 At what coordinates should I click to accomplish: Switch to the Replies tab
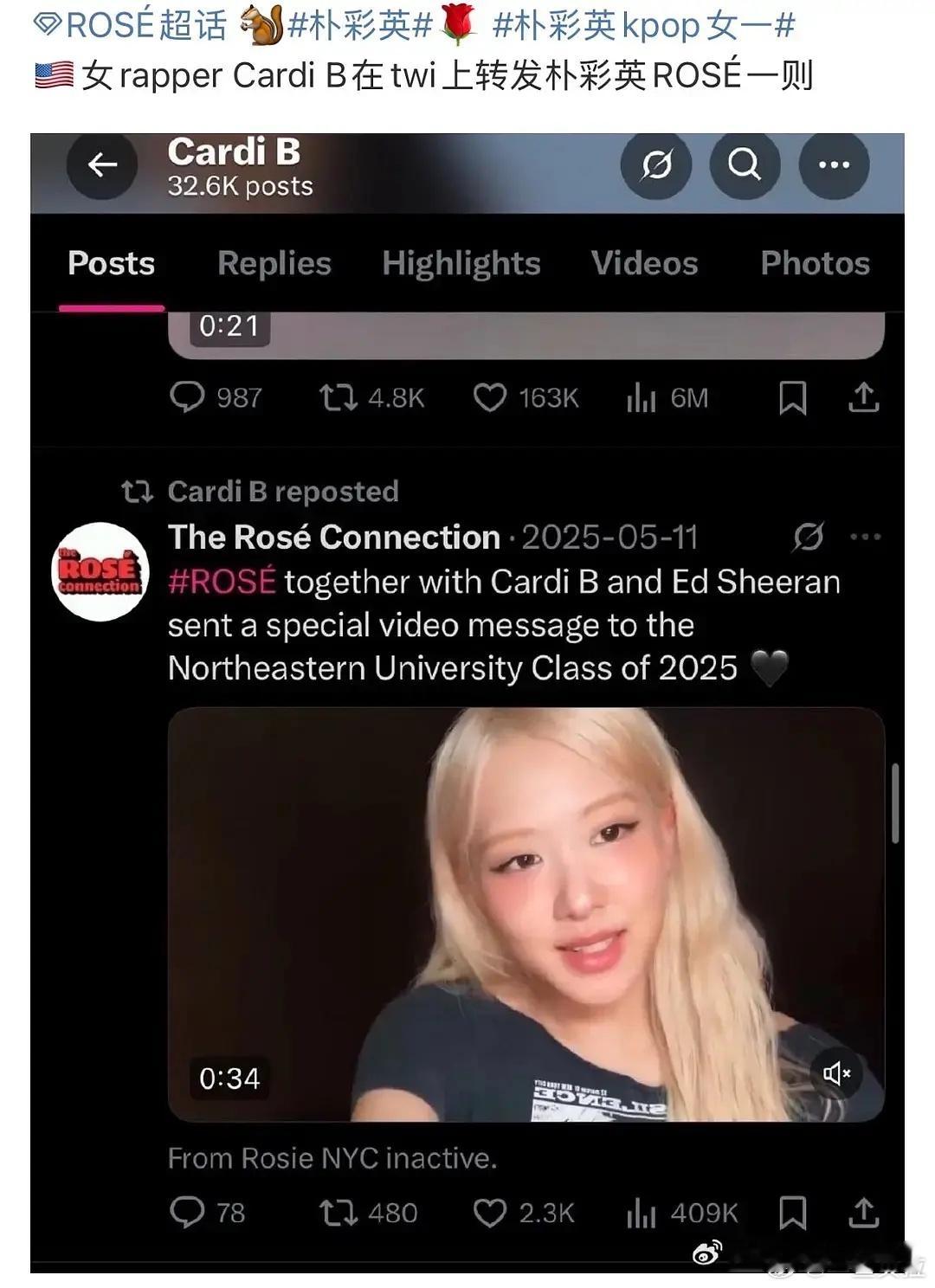pos(274,263)
